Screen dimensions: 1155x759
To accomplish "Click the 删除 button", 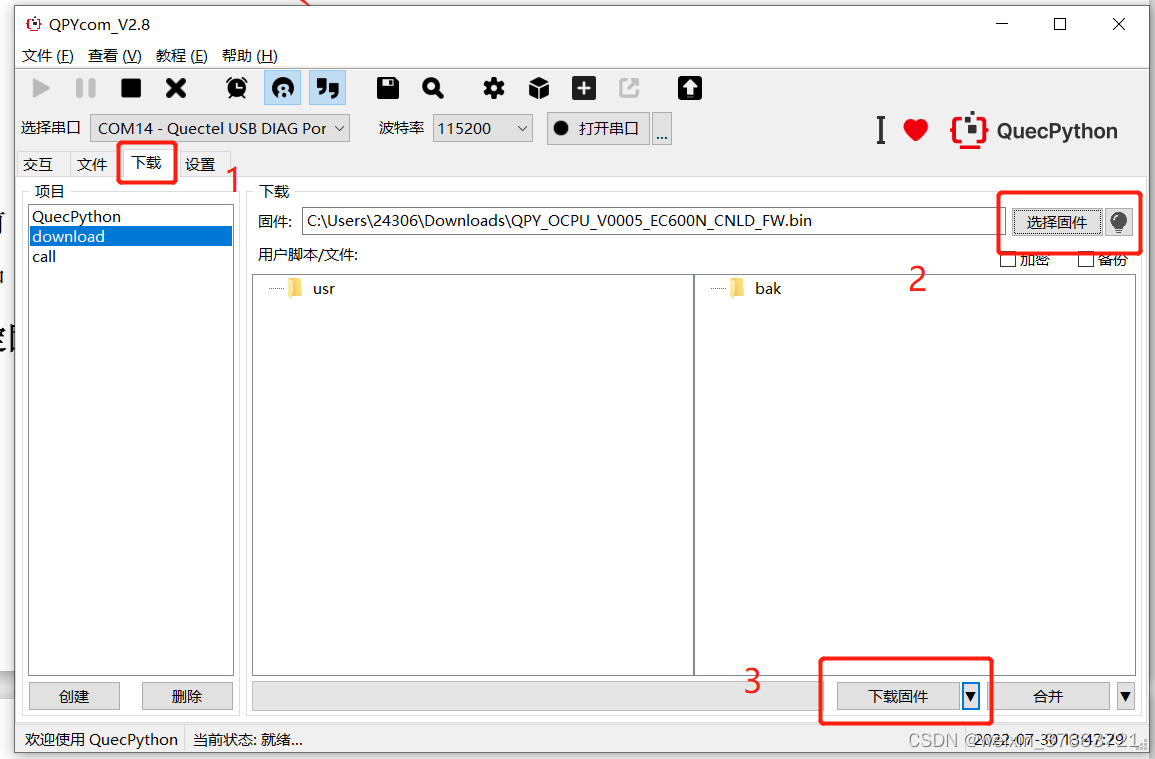I will 187,696.
